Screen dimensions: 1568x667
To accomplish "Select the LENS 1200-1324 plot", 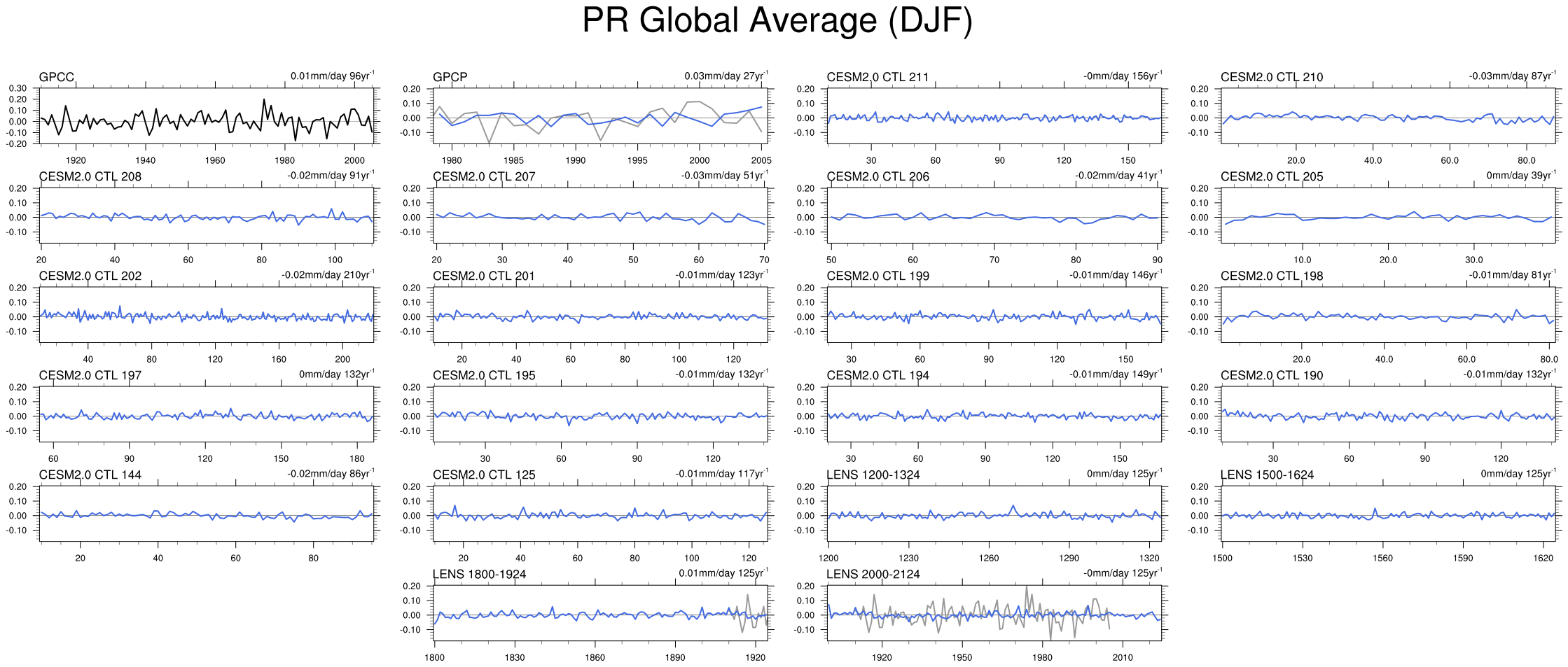I will 994,514.
